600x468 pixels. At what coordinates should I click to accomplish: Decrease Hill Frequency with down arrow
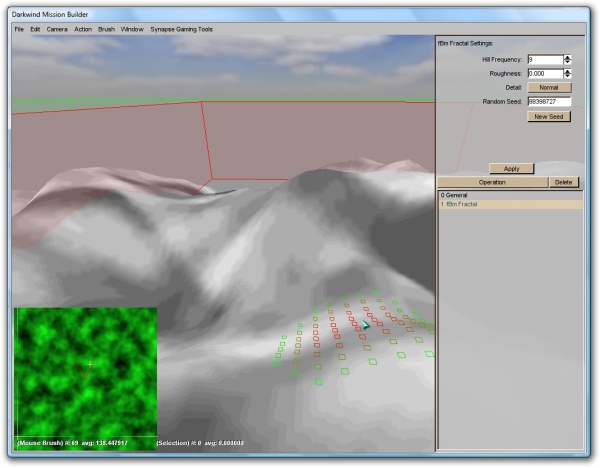click(568, 62)
